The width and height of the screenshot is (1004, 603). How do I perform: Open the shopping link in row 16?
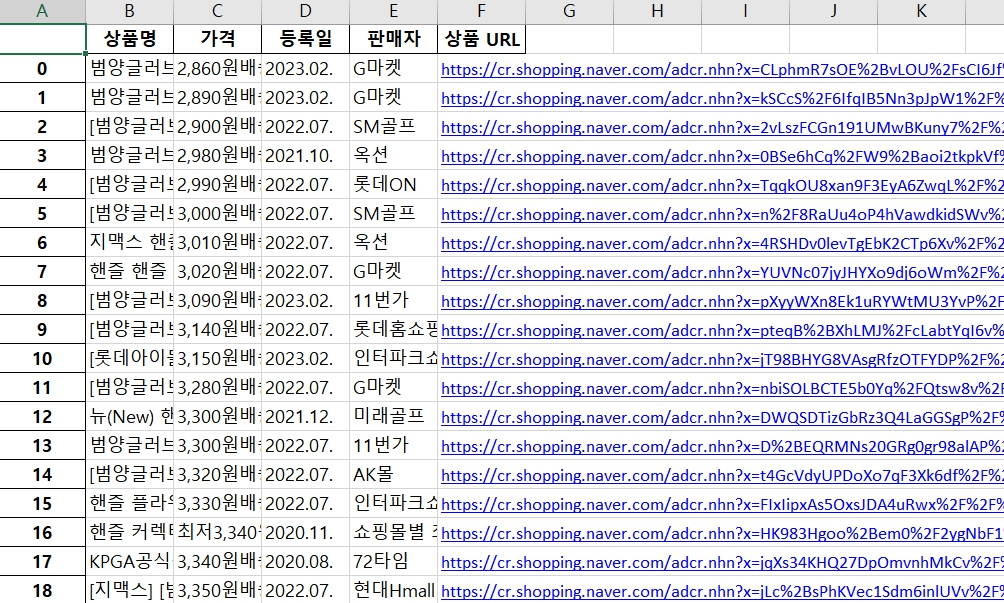click(x=722, y=533)
